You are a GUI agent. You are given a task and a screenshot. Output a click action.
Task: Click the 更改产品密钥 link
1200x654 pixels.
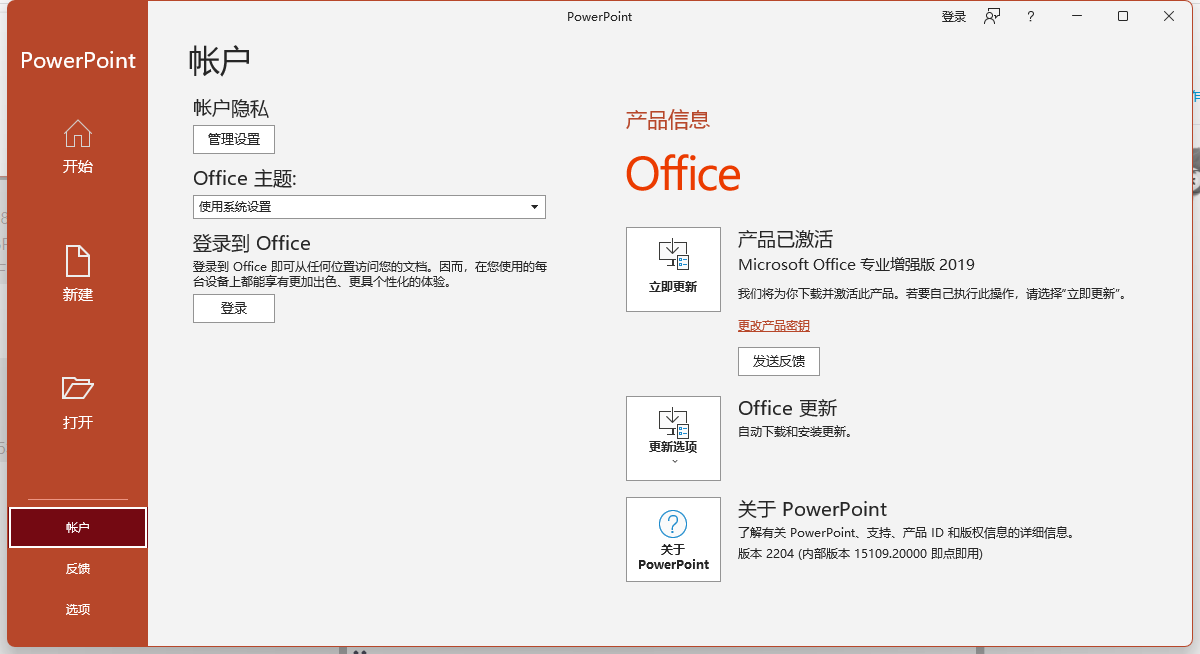coord(773,325)
